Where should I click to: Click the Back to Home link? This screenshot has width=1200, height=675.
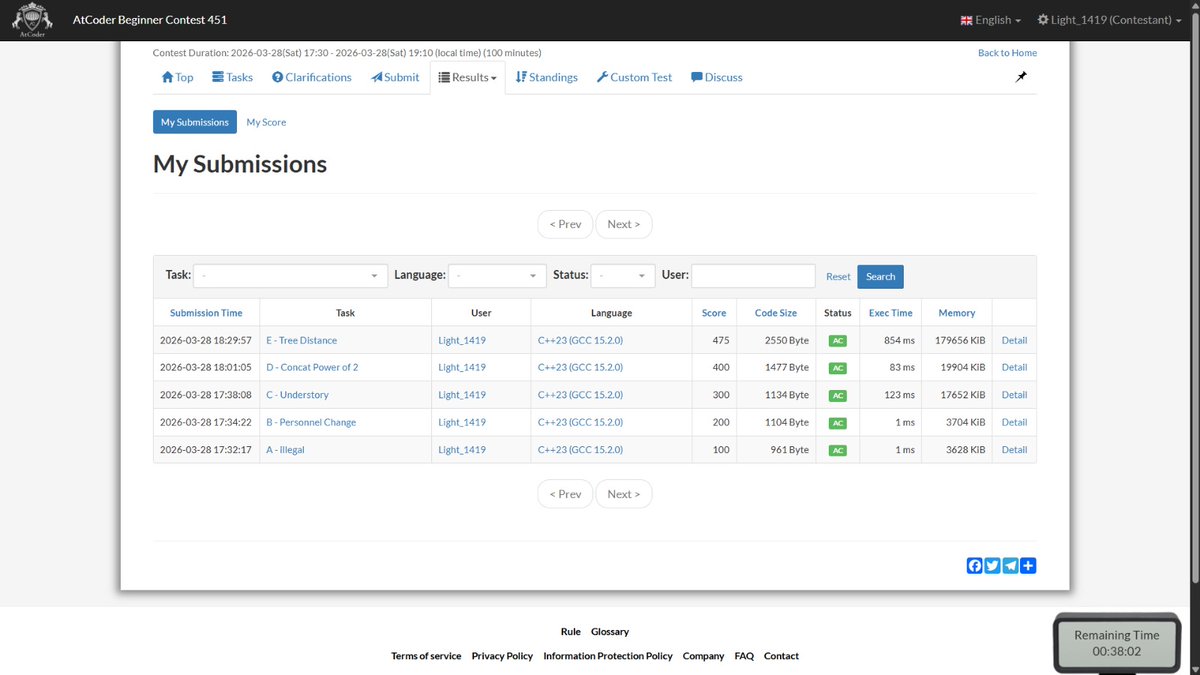[1007, 53]
